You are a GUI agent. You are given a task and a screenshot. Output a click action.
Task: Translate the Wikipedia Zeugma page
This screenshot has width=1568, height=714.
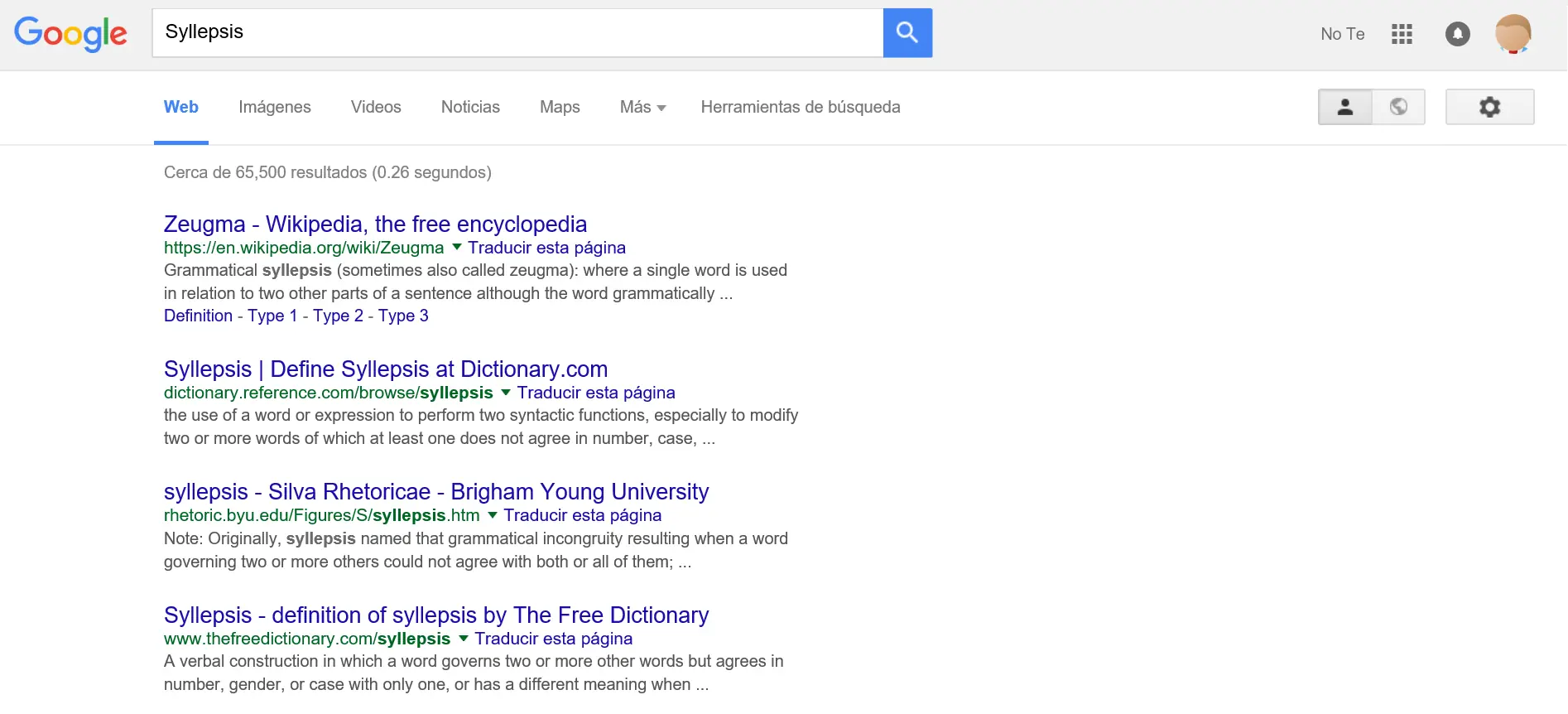[546, 248]
